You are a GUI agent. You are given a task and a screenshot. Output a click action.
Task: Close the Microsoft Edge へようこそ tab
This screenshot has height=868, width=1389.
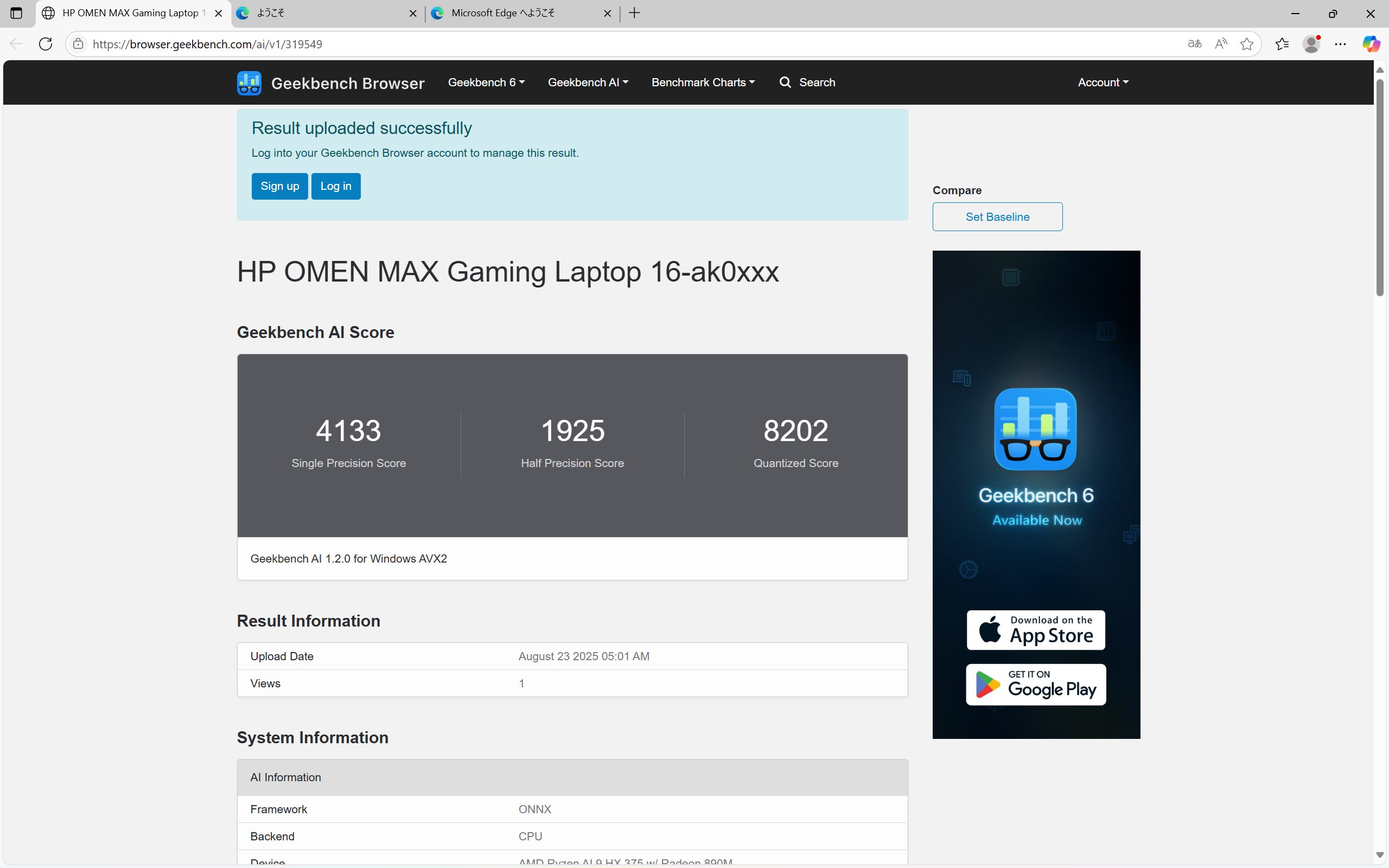click(x=607, y=13)
